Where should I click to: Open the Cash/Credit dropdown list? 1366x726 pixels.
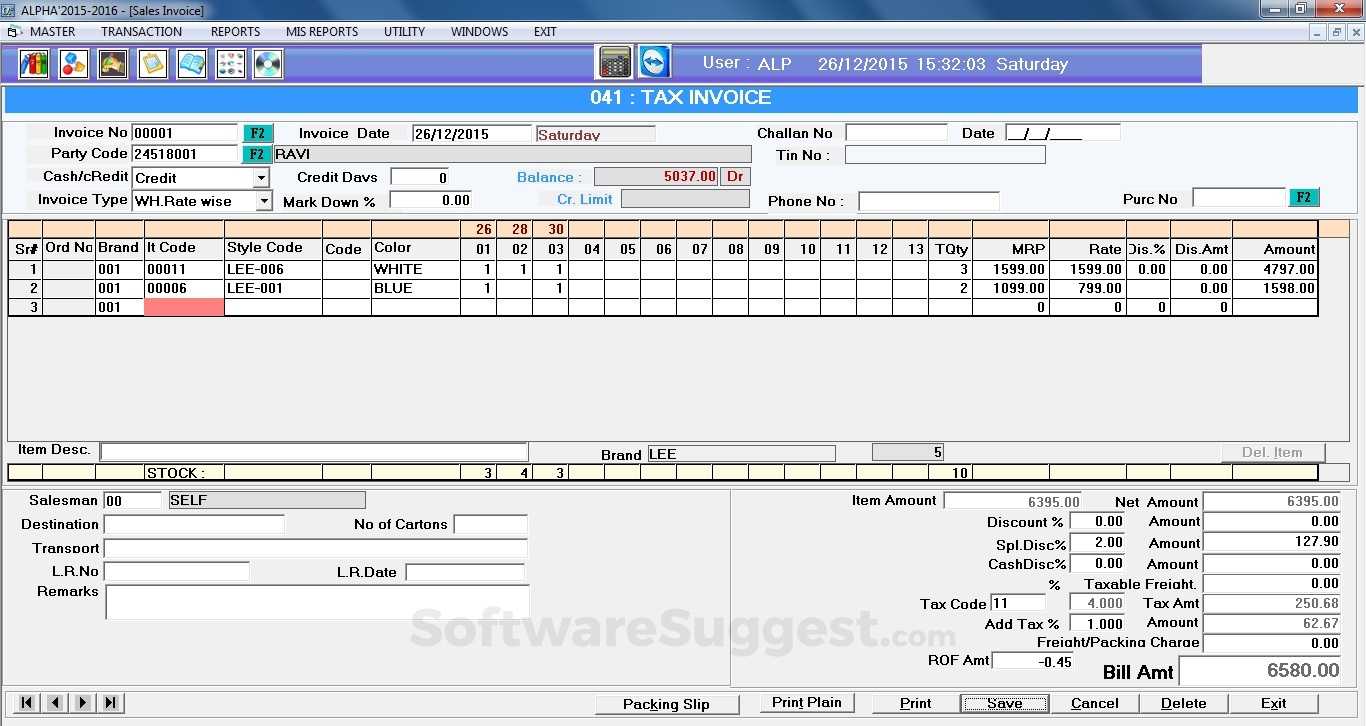point(261,177)
